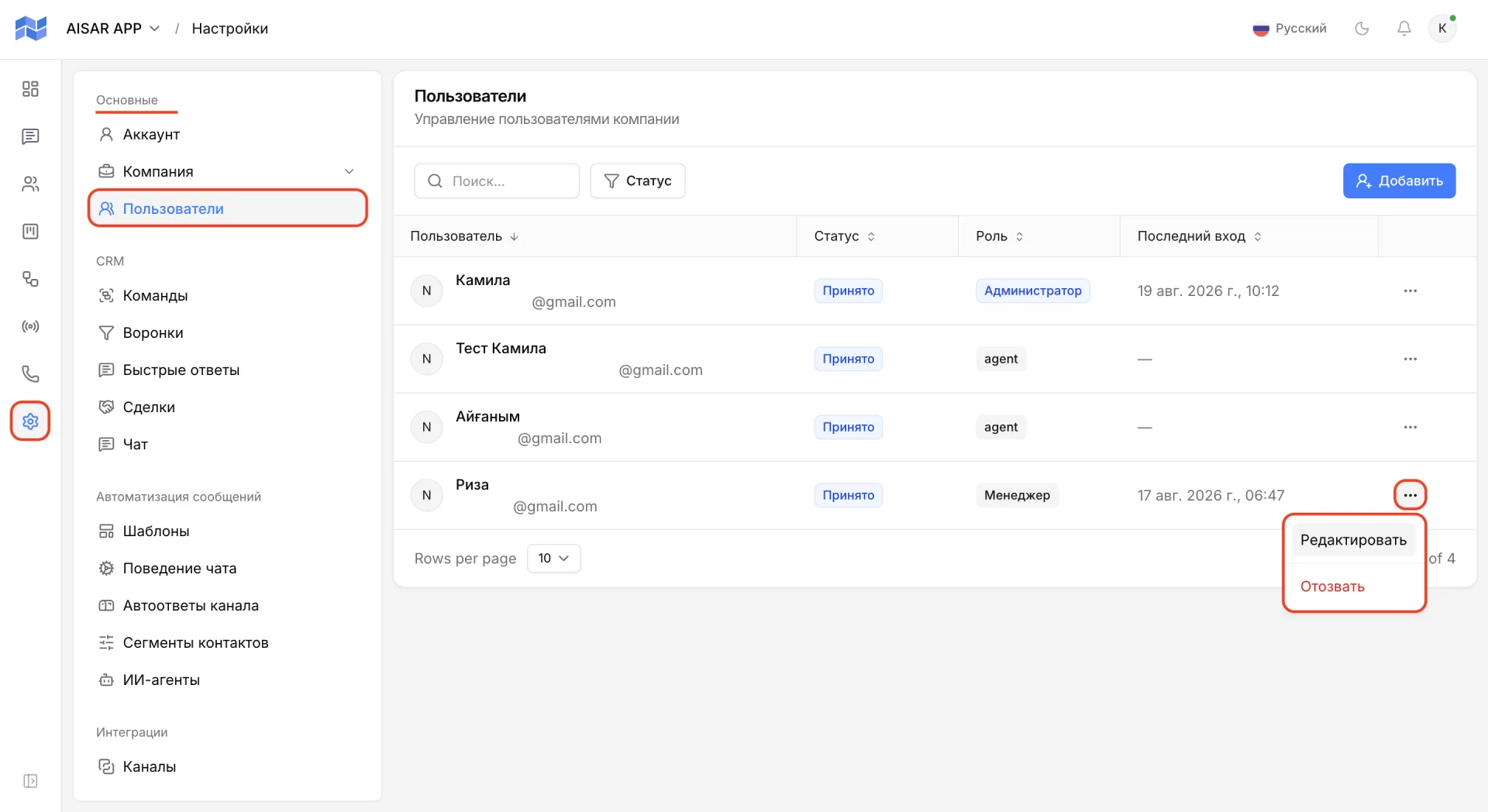Click Принято status badge for Риза
Image resolution: width=1488 pixels, height=812 pixels.
tap(848, 495)
